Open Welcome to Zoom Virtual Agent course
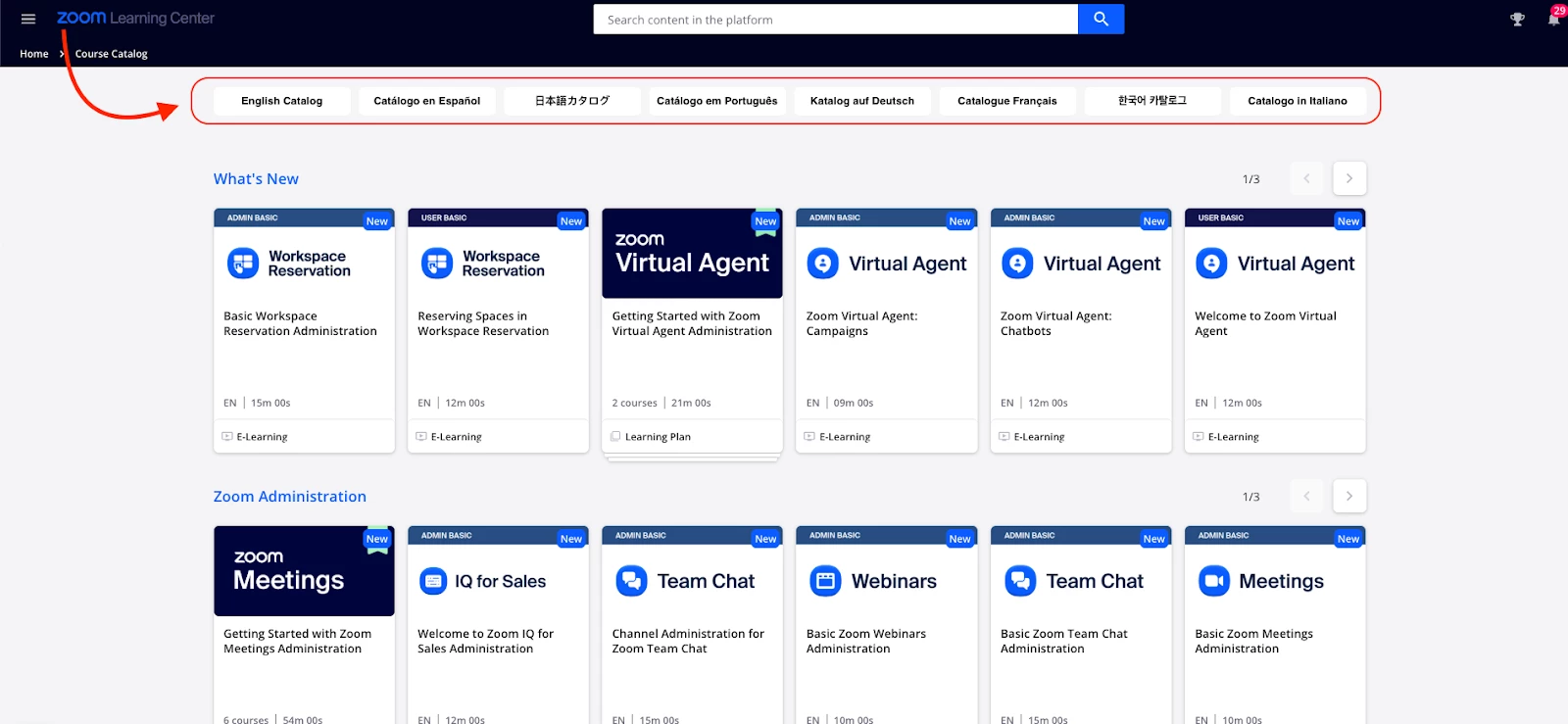1568x724 pixels. coord(1265,323)
